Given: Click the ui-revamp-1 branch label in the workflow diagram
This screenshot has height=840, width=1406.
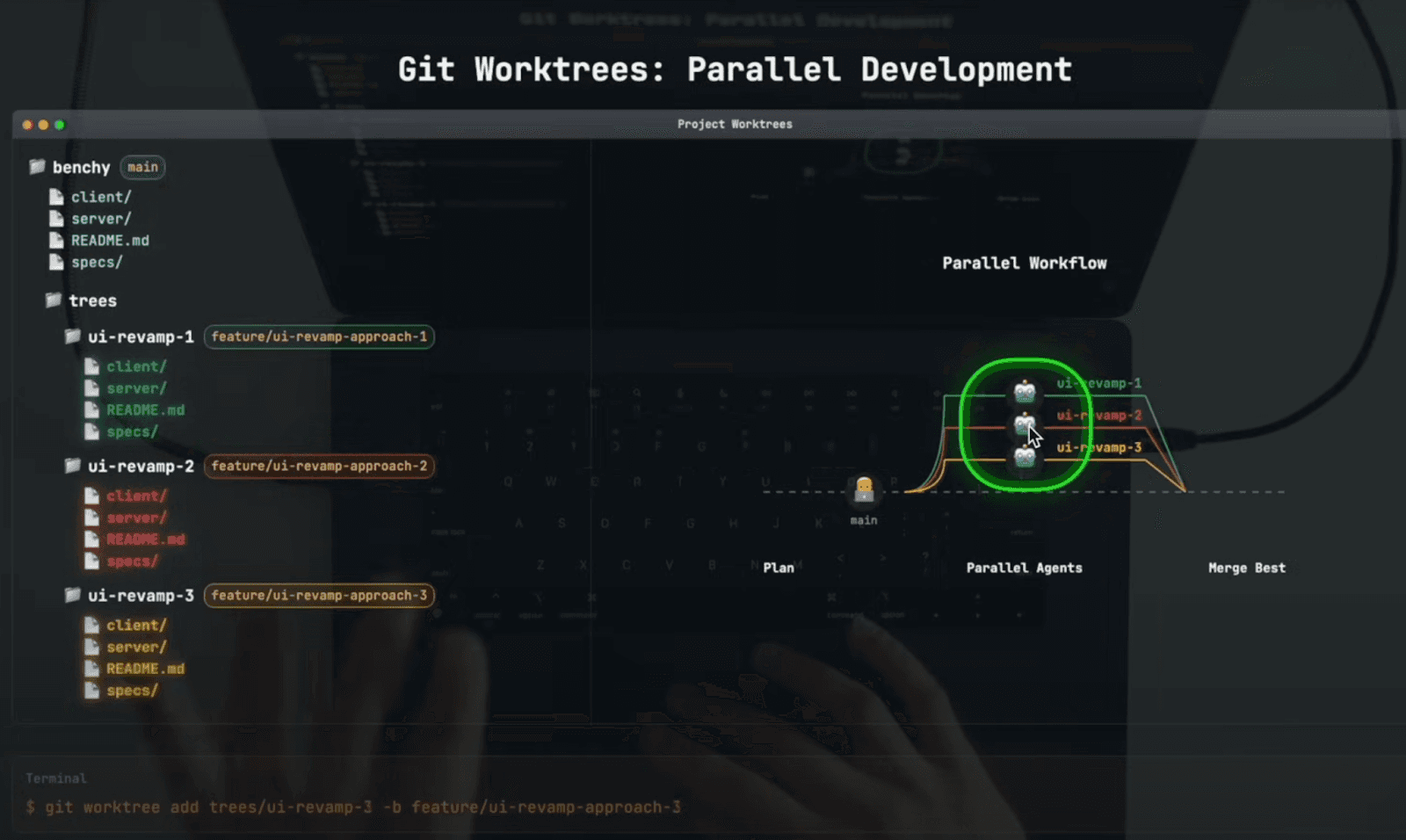Looking at the screenshot, I should coord(1099,383).
